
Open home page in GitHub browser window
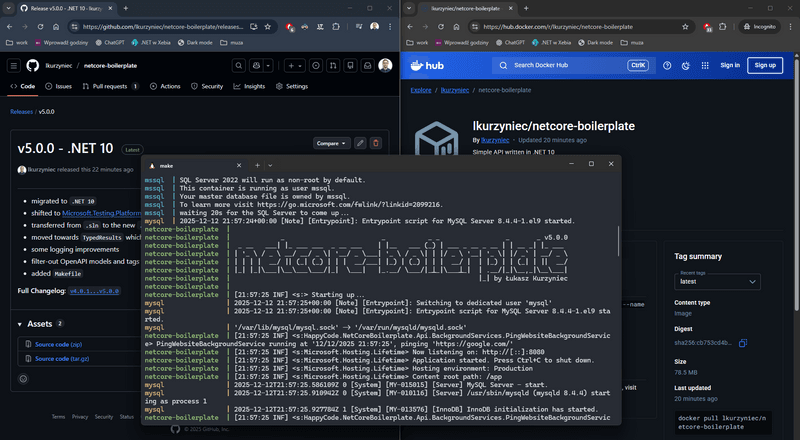tap(56, 27)
